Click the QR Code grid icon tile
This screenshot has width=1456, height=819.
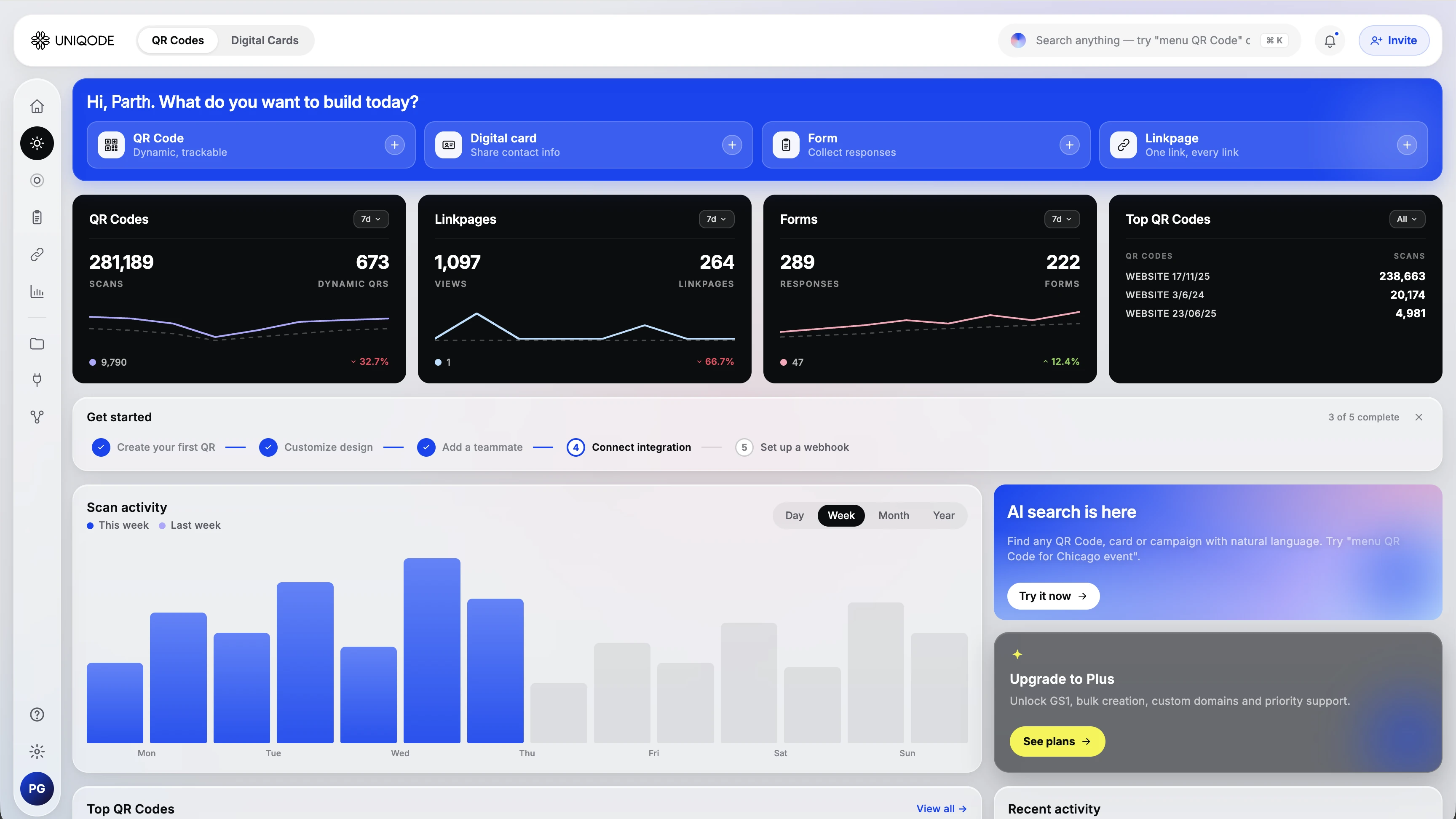tap(111, 145)
